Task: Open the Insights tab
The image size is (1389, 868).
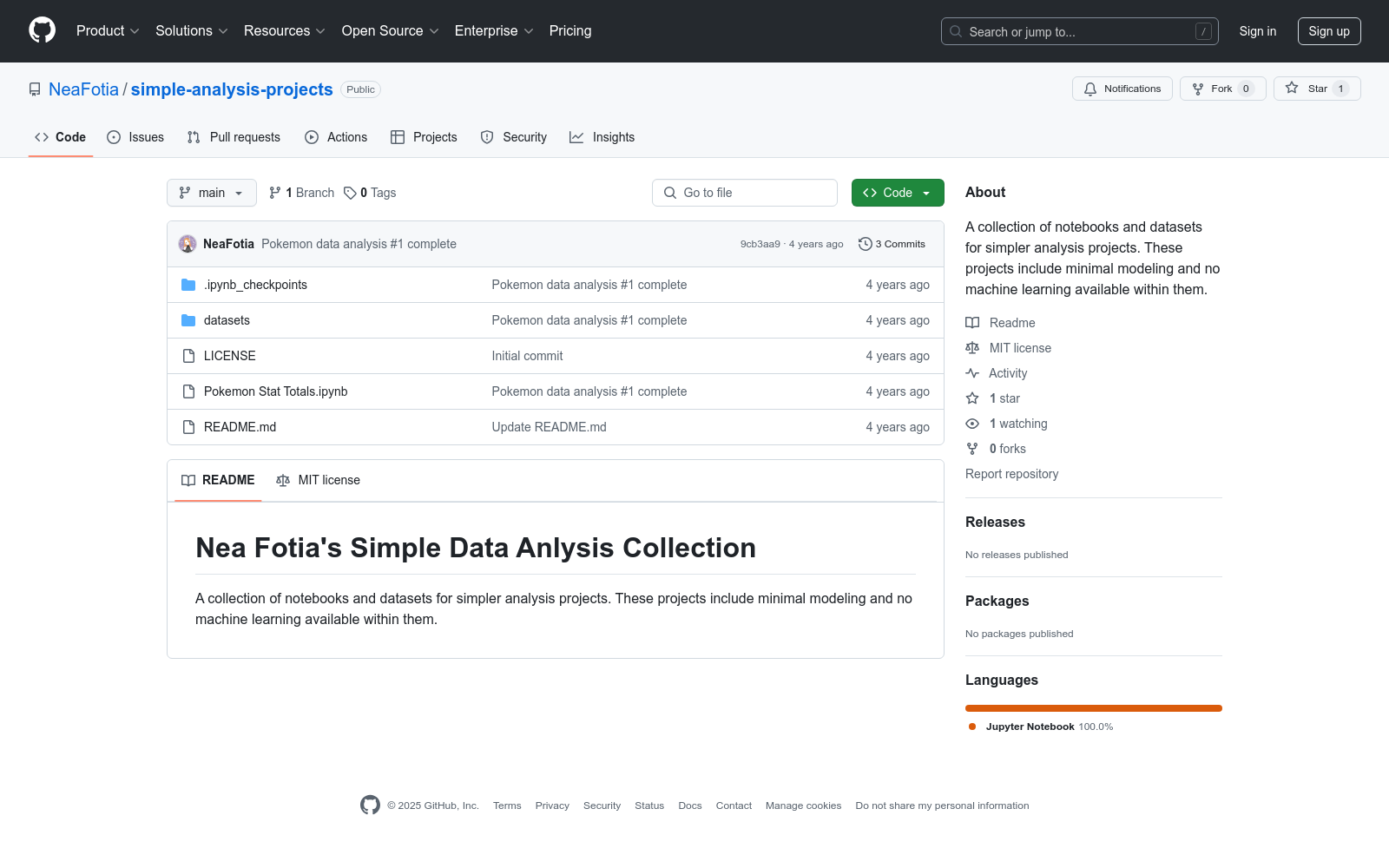Action: tap(602, 137)
